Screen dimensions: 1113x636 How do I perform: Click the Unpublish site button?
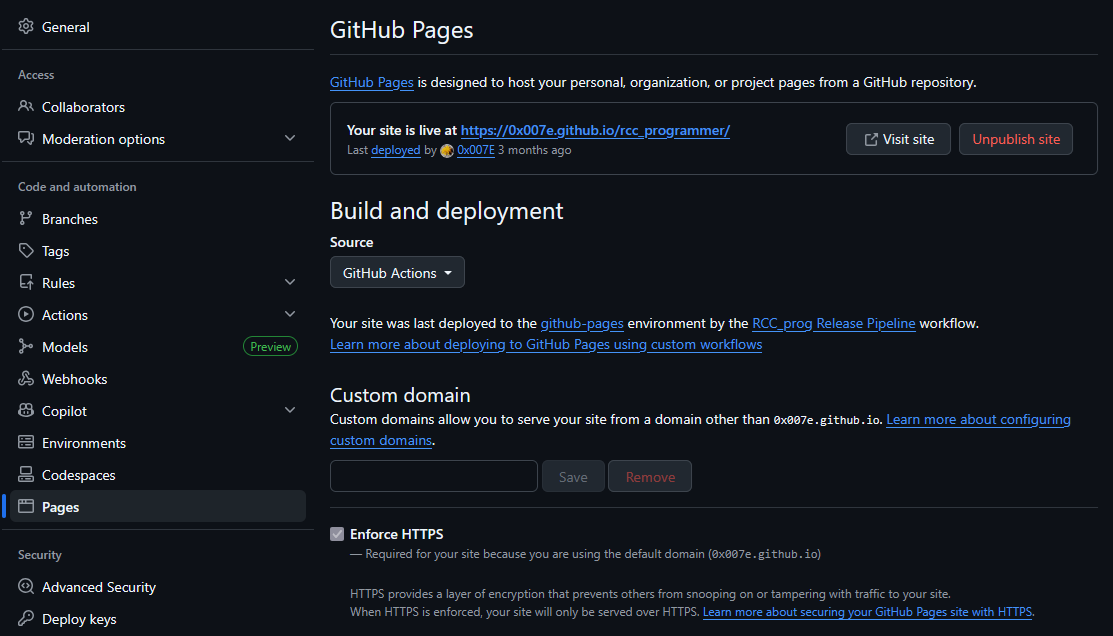tap(1016, 139)
